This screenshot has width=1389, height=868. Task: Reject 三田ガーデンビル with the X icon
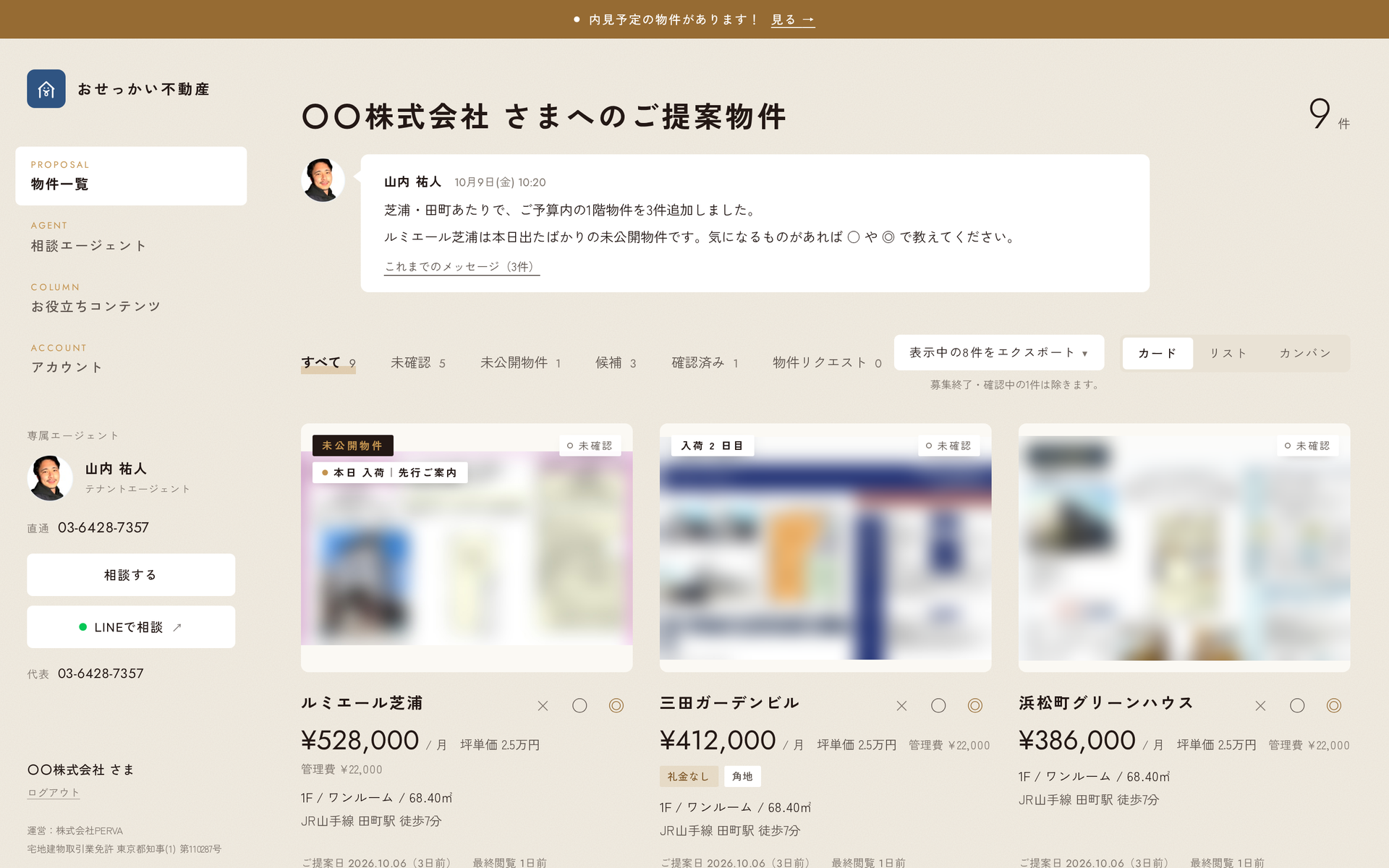(x=901, y=705)
